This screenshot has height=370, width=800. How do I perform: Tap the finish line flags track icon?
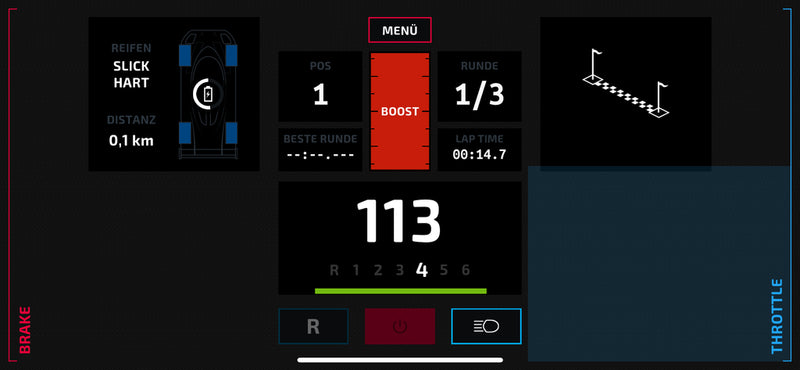pos(626,84)
